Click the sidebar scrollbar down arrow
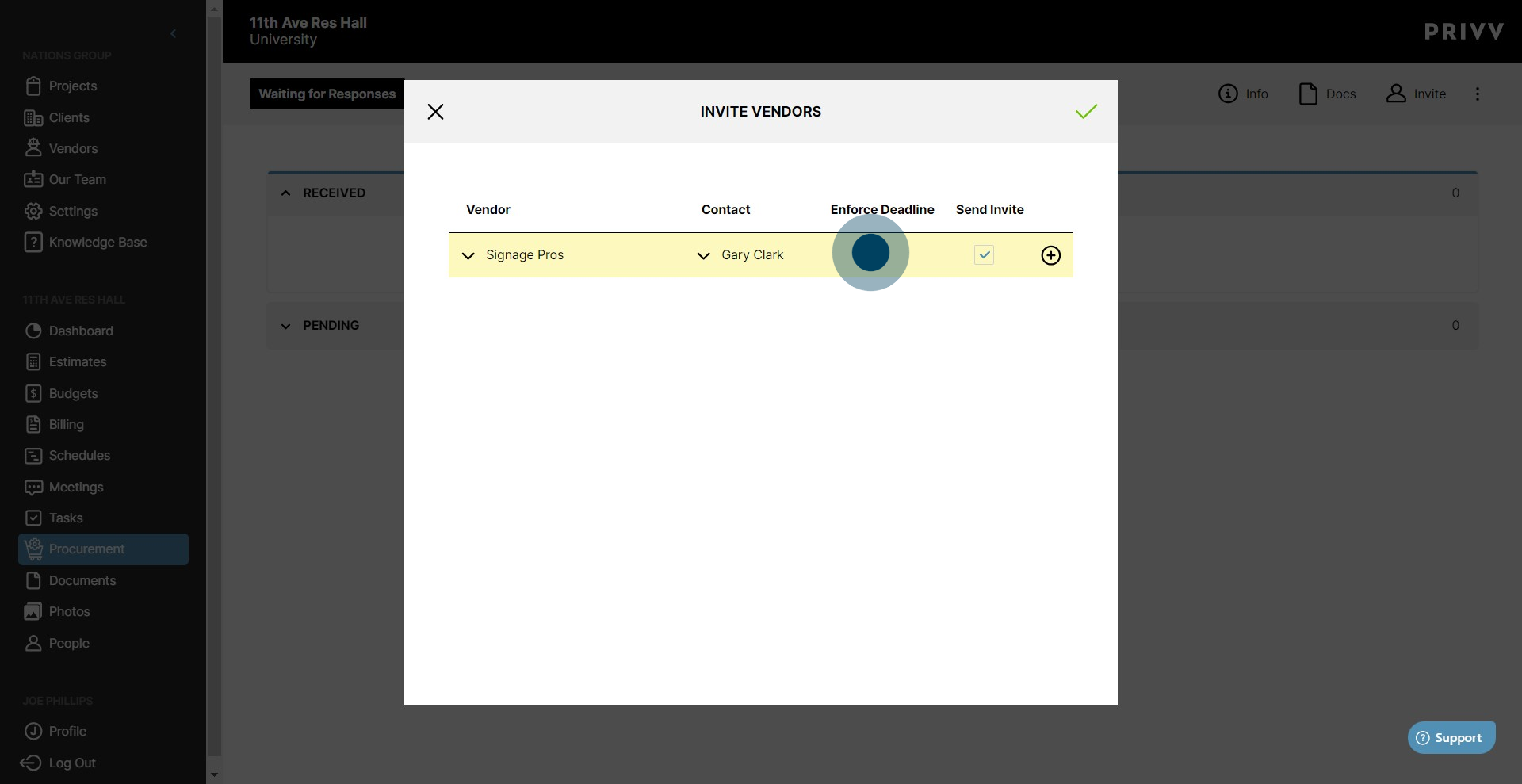The height and width of the screenshot is (784, 1522). [x=214, y=774]
